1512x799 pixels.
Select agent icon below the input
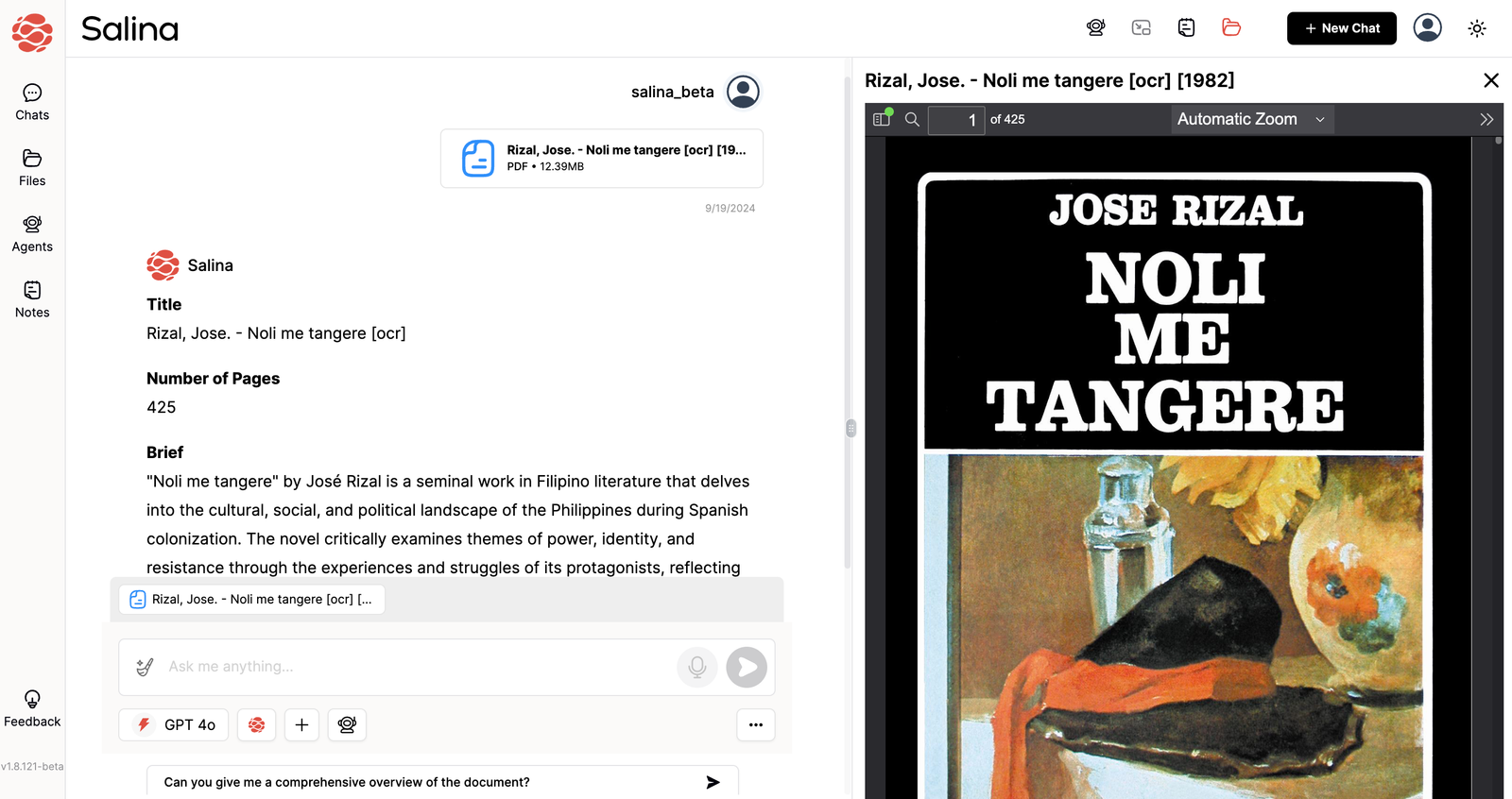point(347,724)
